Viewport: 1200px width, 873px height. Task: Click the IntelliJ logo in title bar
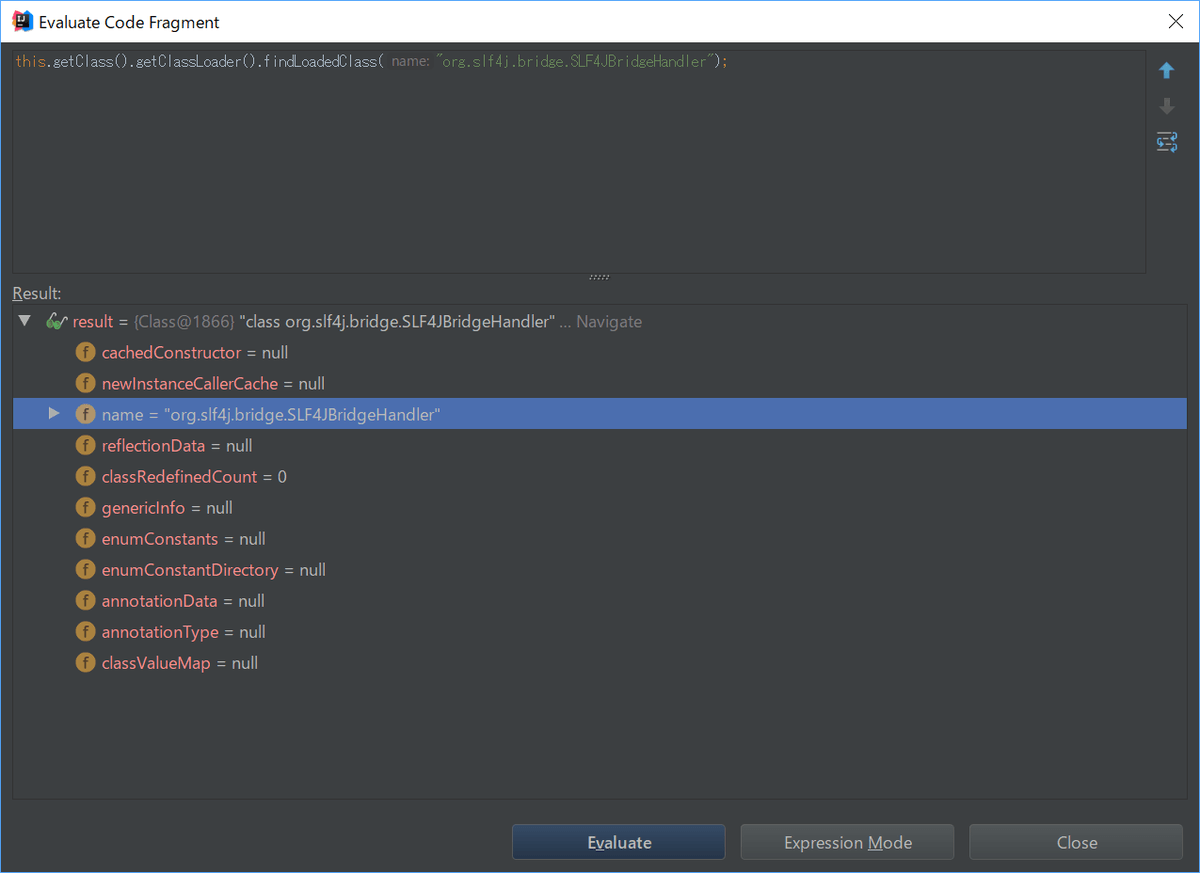[x=20, y=21]
